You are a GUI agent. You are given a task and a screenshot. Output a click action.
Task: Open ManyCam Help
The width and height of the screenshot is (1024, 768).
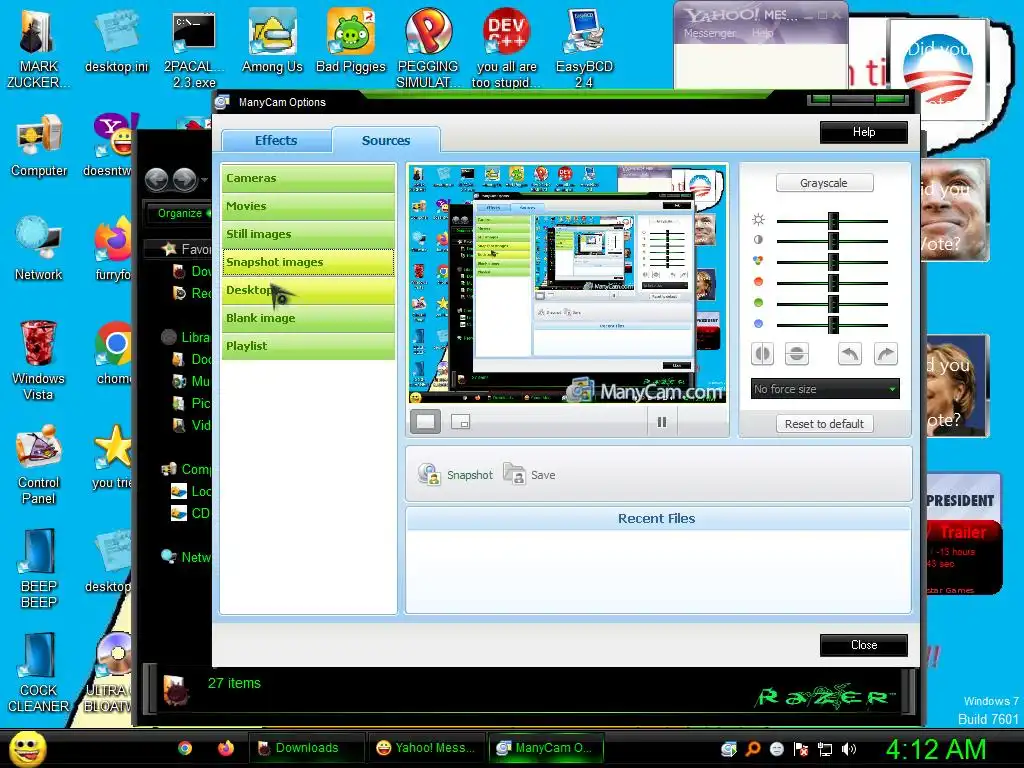(x=863, y=132)
